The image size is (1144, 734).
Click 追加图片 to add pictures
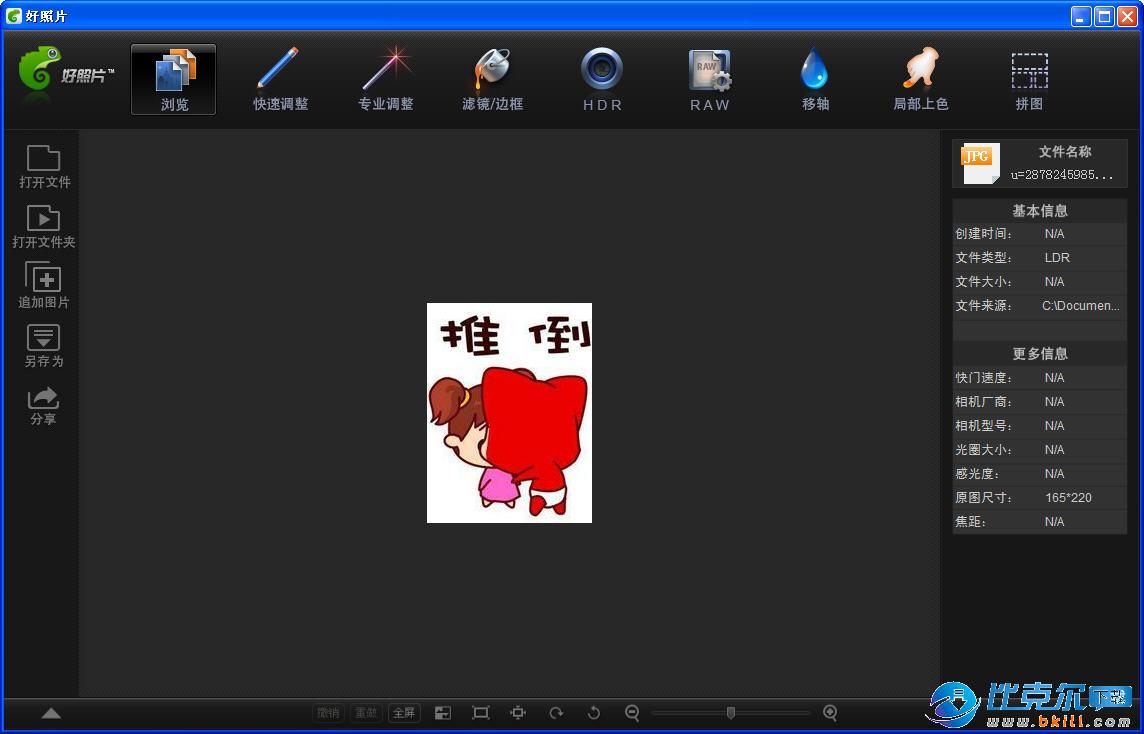tap(44, 285)
